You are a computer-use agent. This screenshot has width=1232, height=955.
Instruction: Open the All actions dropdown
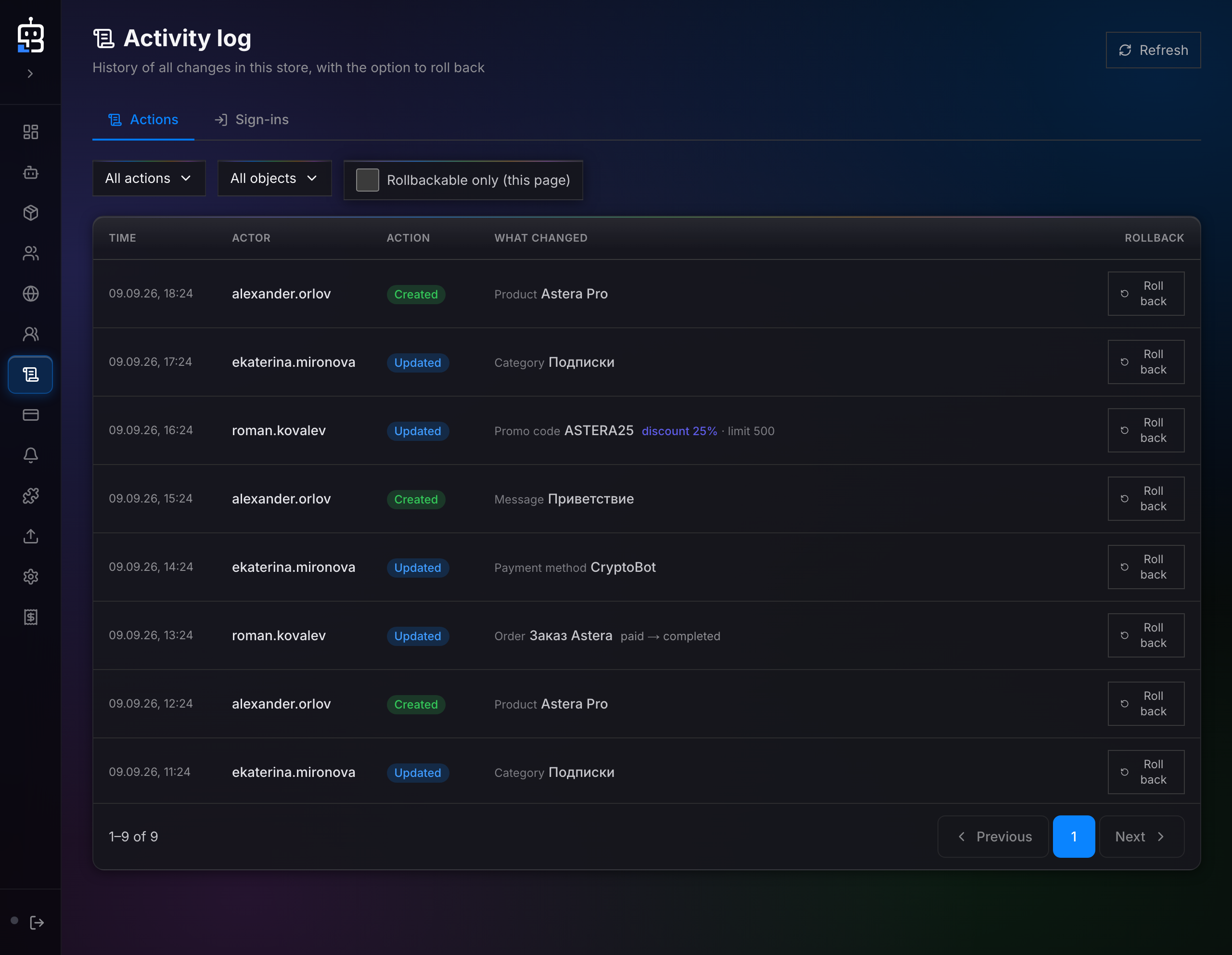click(x=149, y=178)
